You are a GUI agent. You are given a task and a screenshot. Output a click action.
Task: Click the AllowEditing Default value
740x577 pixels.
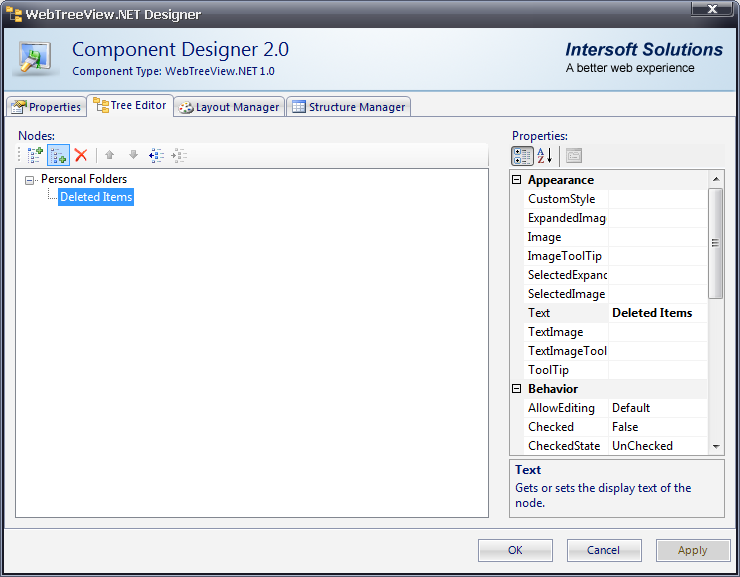(658, 408)
